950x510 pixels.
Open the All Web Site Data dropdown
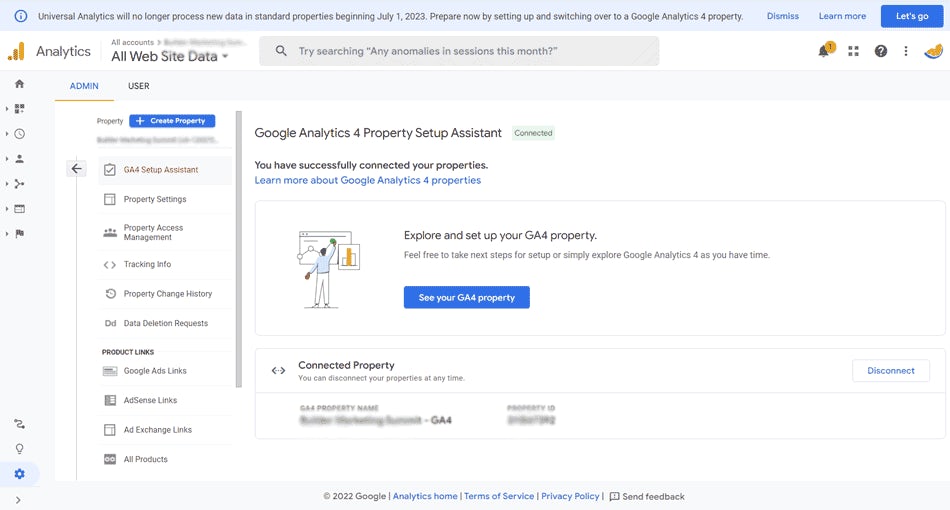pos(170,56)
